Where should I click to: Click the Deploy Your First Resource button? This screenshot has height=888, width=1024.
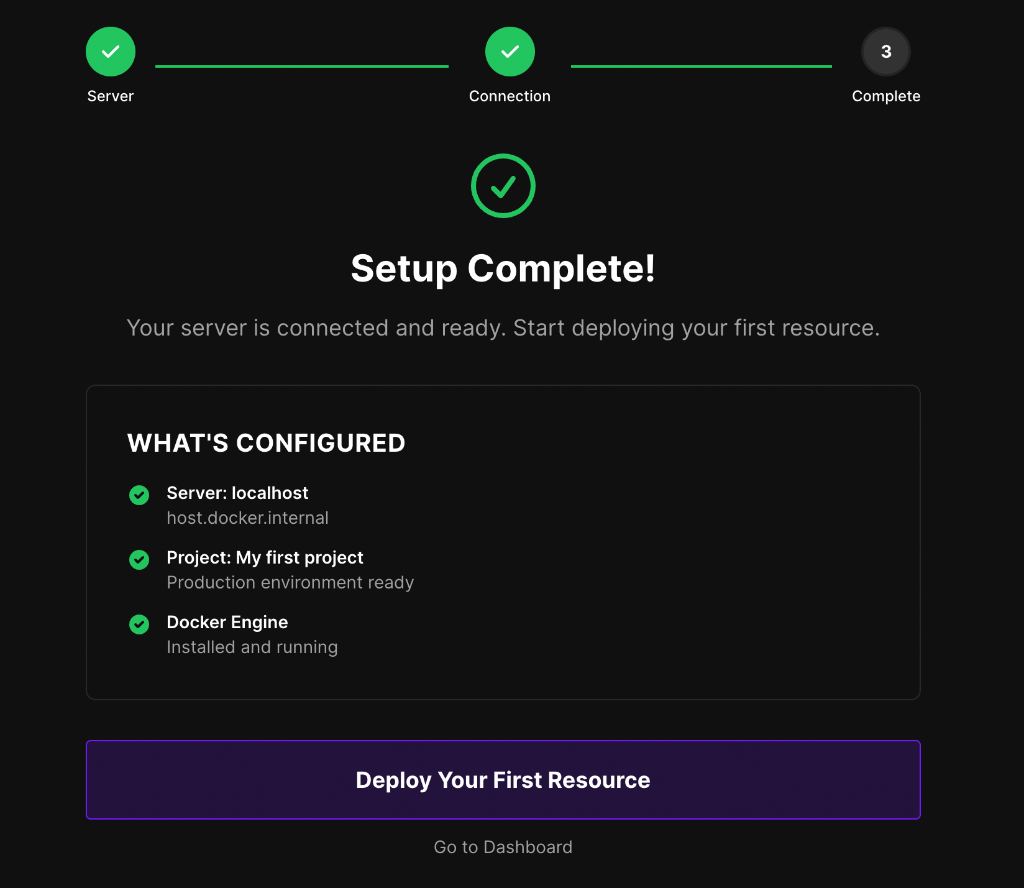tap(503, 780)
